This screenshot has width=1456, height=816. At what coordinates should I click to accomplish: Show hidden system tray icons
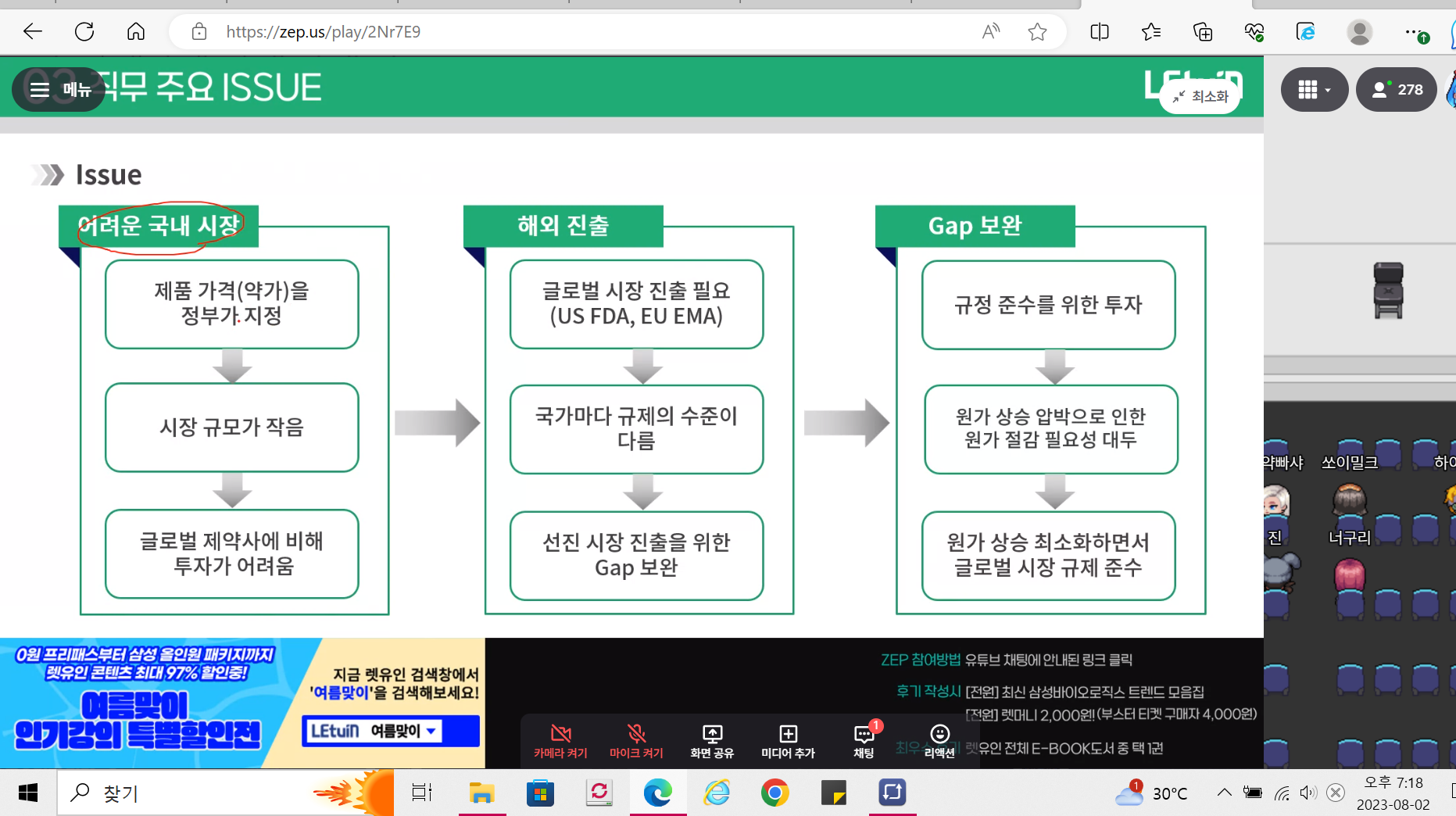coord(1224,793)
